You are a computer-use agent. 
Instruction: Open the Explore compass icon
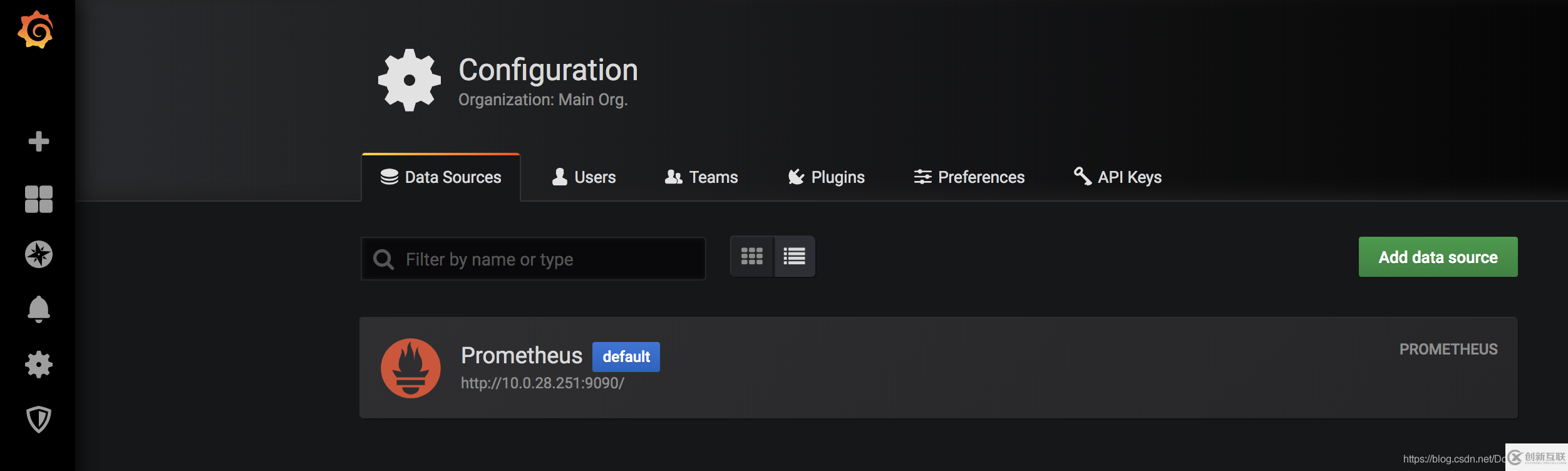[39, 254]
